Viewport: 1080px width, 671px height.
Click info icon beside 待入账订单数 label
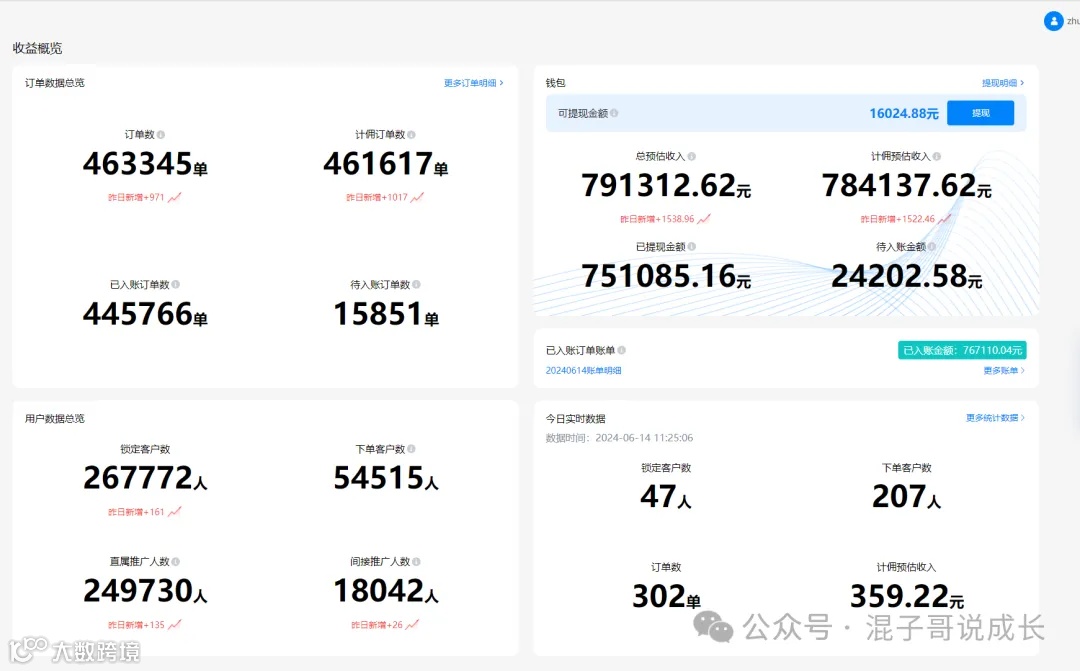(416, 284)
